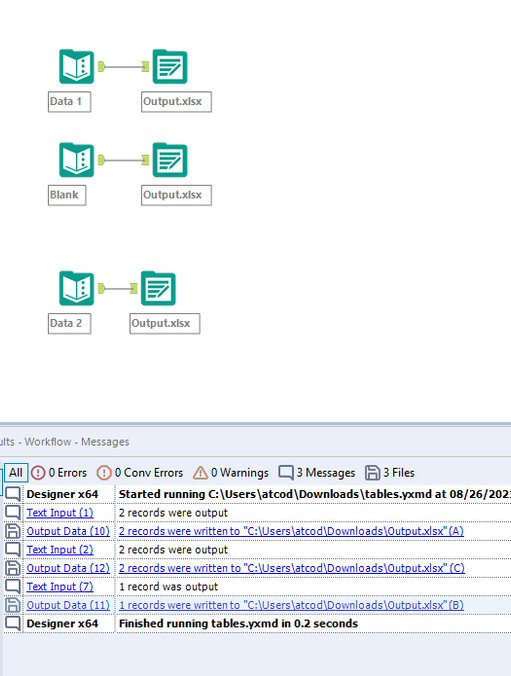Select '2 records were output' for Text Input (1)

pyautogui.click(x=173, y=513)
